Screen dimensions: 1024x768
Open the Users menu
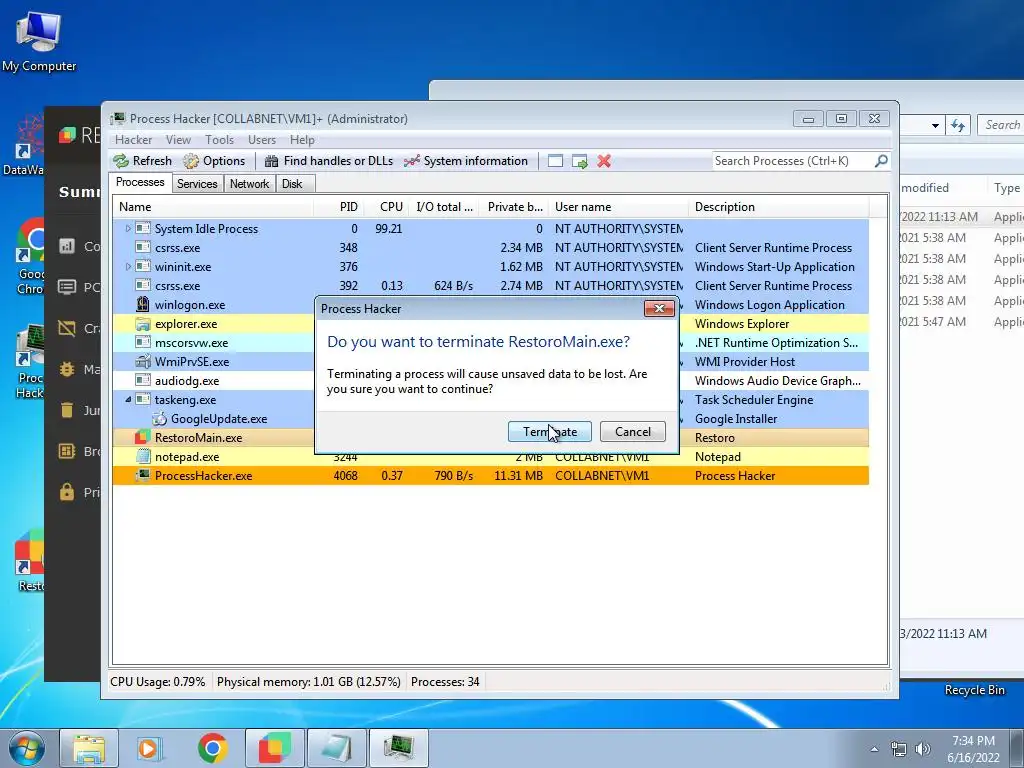click(x=262, y=140)
